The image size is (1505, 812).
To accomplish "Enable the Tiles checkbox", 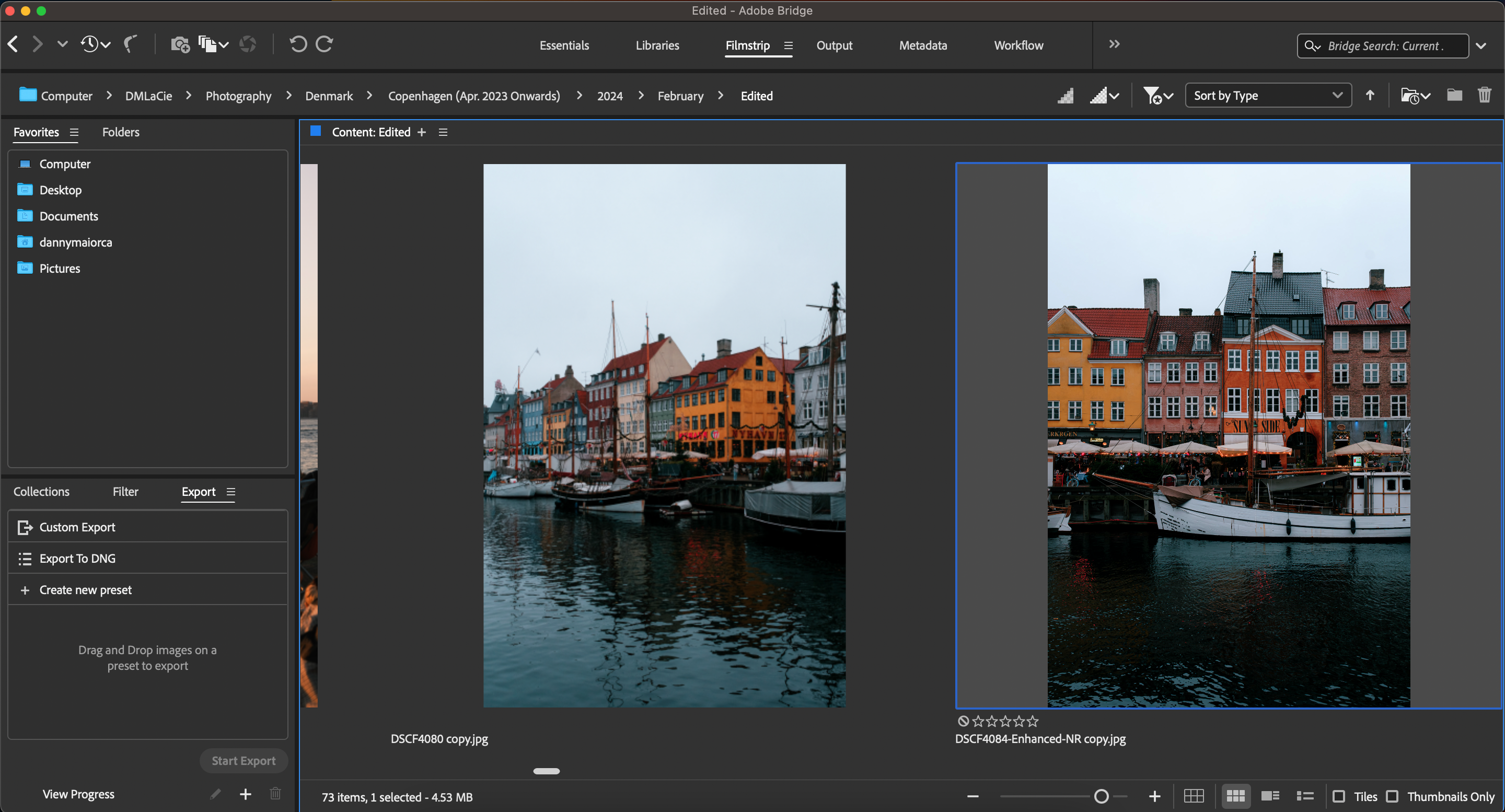I will pos(1339,796).
